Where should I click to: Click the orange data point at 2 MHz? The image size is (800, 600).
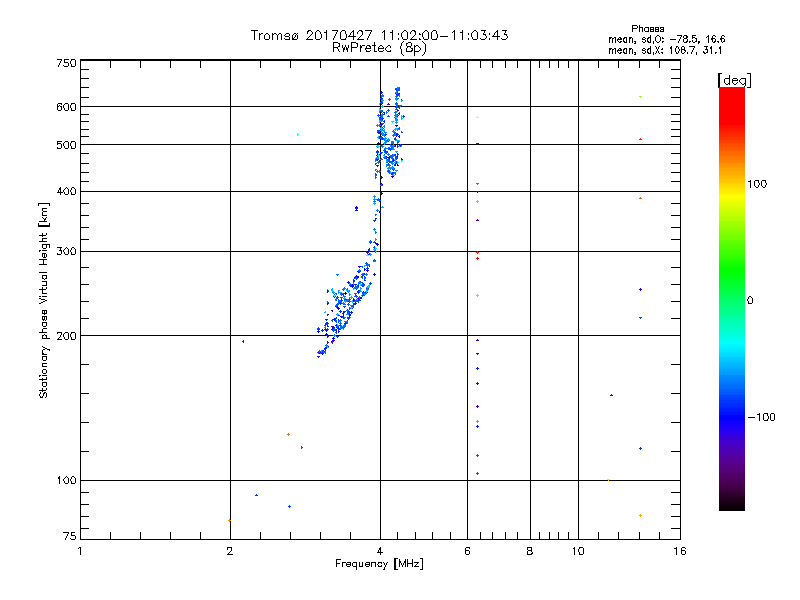pyautogui.click(x=230, y=520)
